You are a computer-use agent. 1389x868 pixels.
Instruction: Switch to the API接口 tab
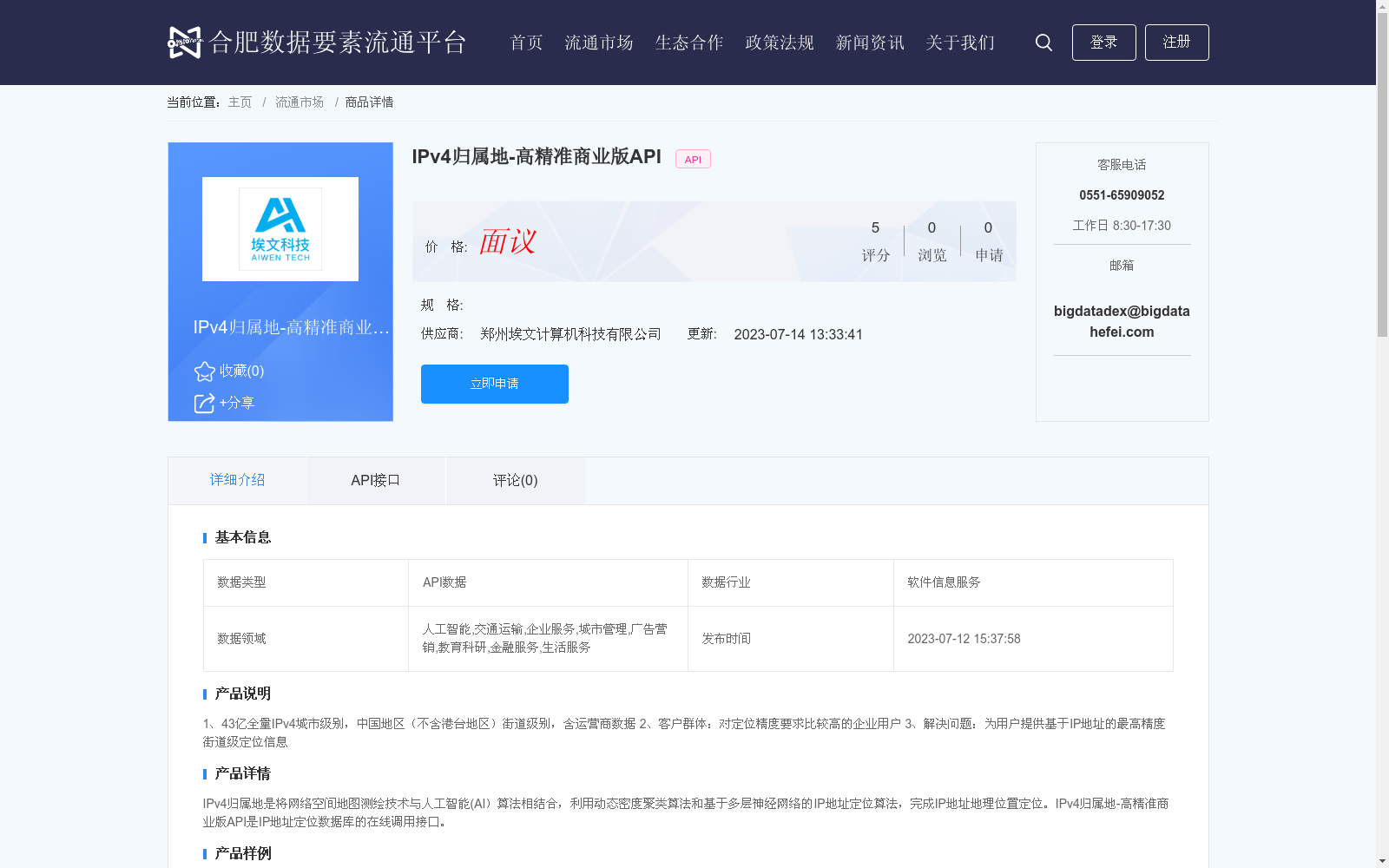click(x=376, y=480)
